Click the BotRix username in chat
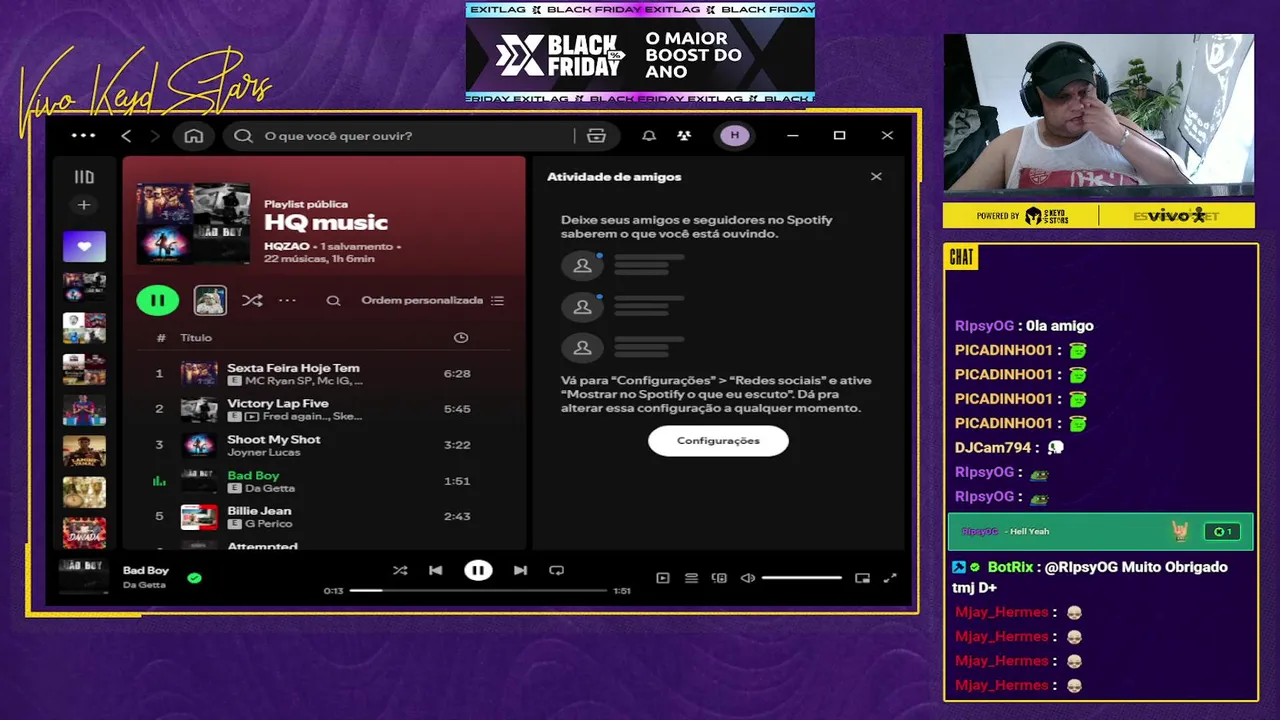Viewport: 1280px width, 720px height. tap(1010, 567)
